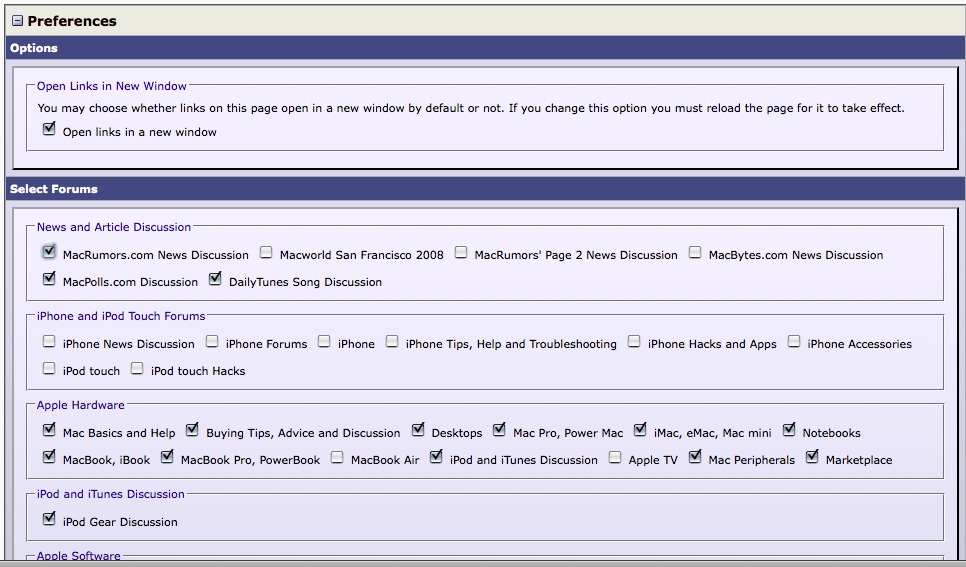Disable DailyTunes Song Discussion
Image resolution: width=966 pixels, height=567 pixels.
[215, 279]
